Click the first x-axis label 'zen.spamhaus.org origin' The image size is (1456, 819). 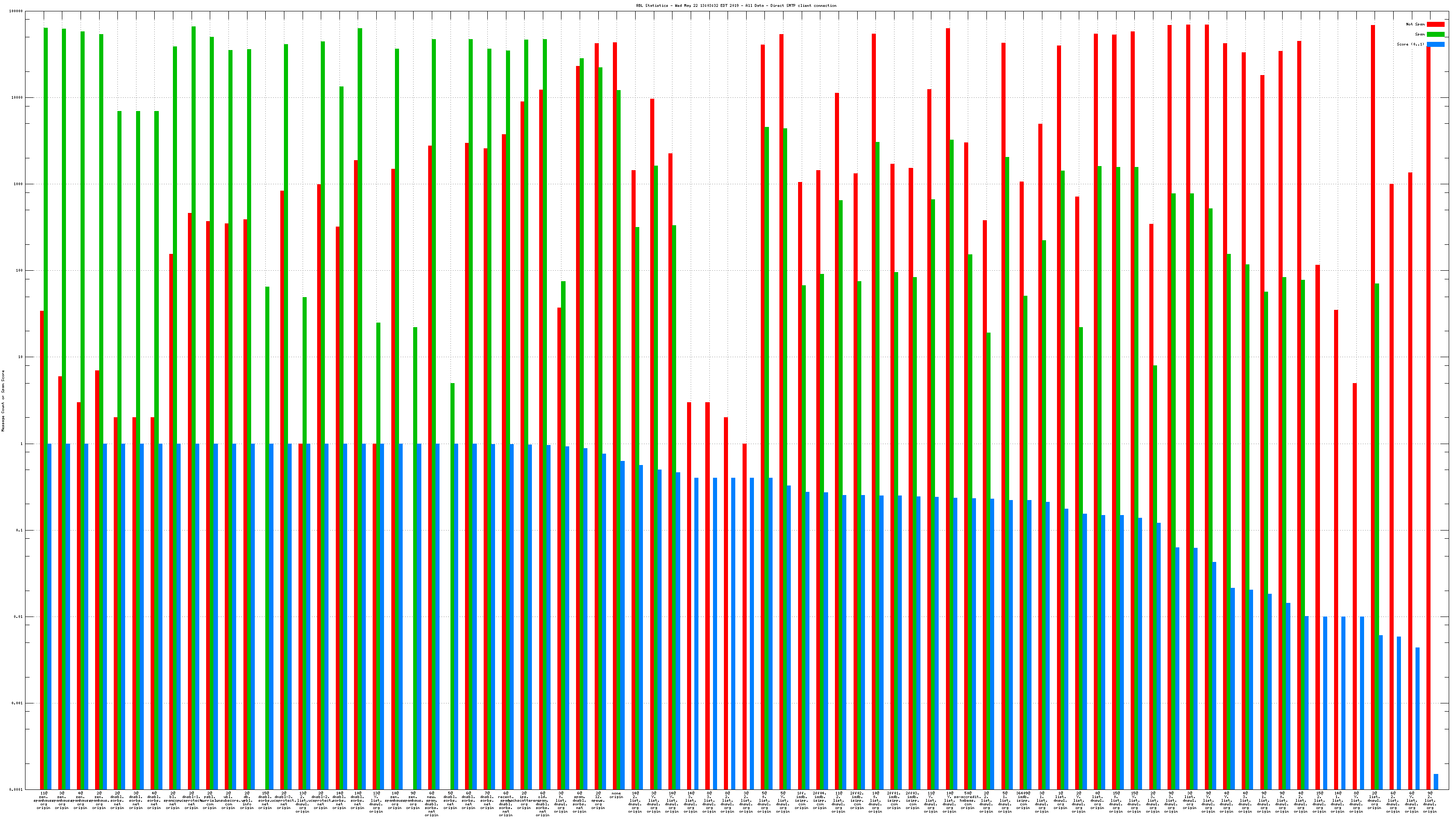tap(44, 801)
